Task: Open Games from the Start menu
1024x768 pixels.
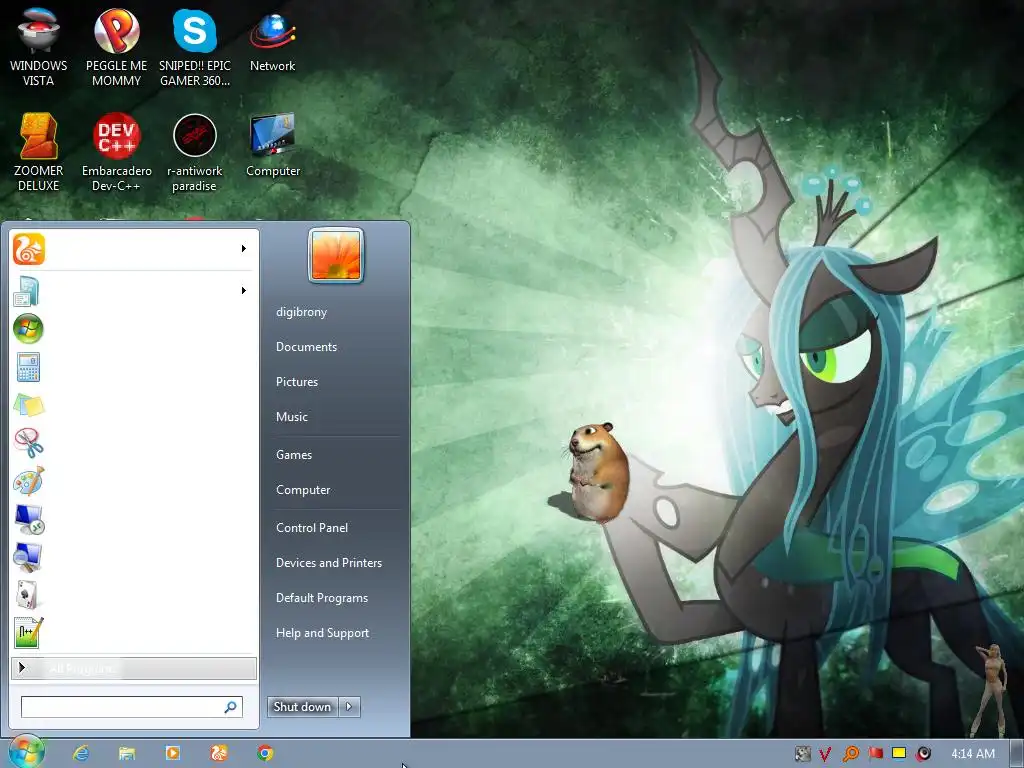Action: point(294,455)
